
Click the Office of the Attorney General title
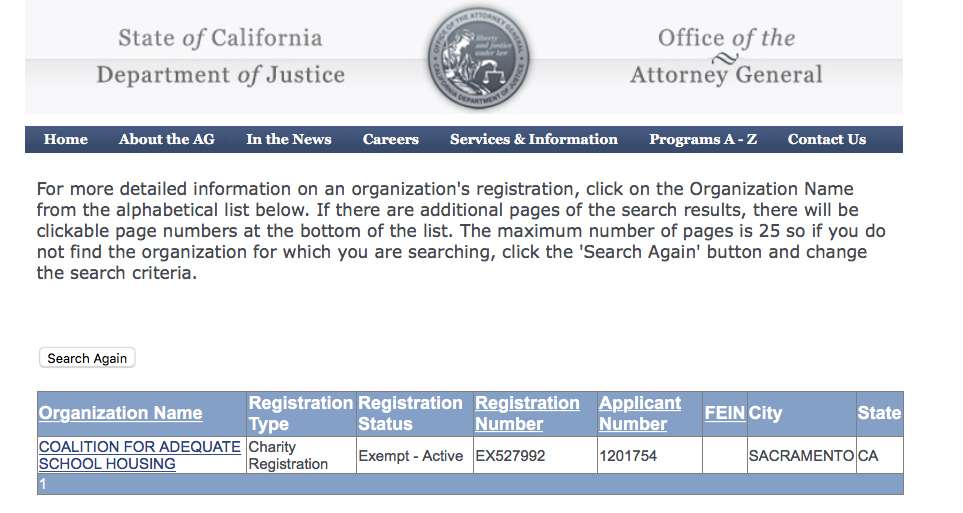pyautogui.click(x=726, y=57)
